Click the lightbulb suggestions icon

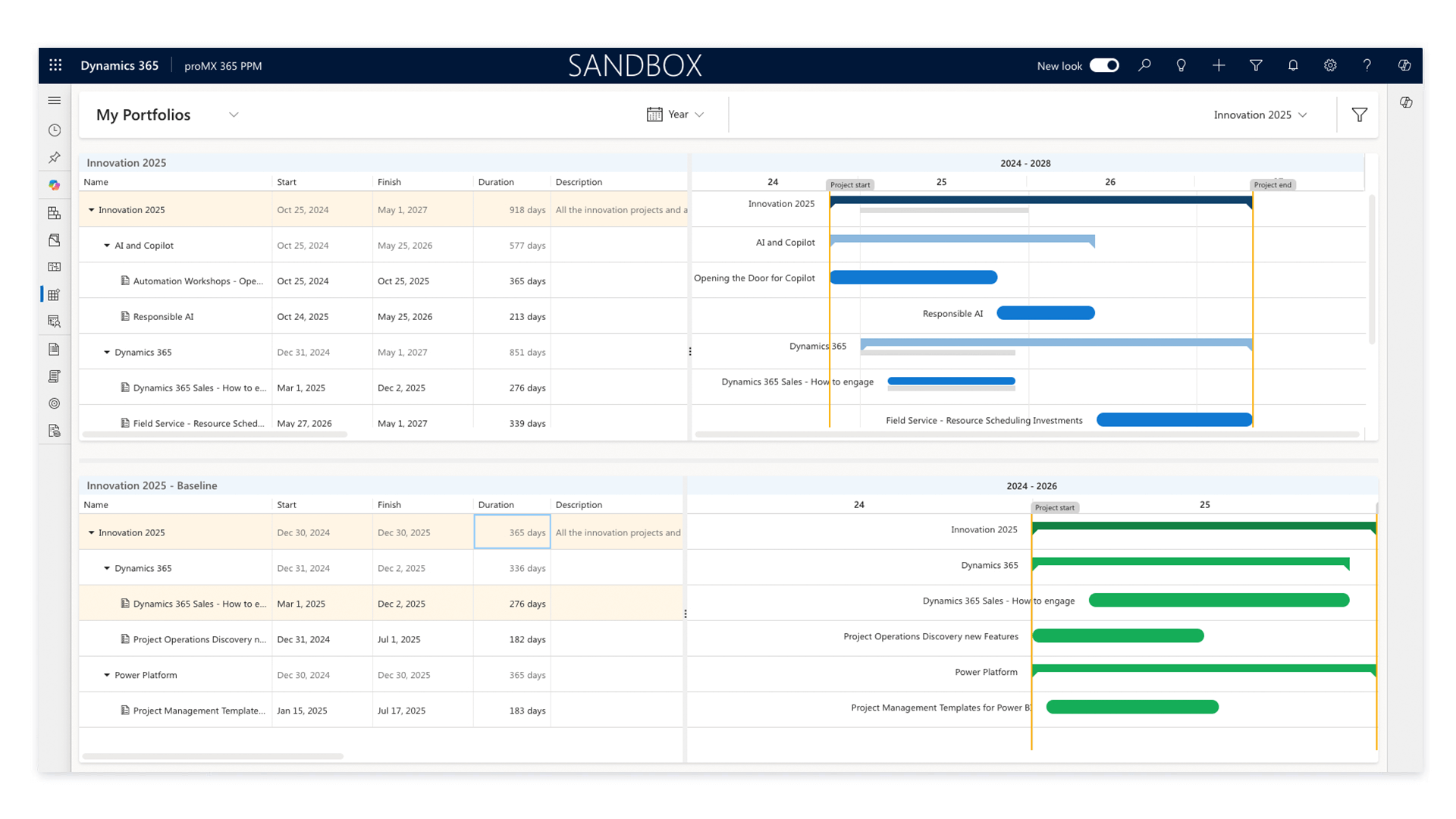pyautogui.click(x=1181, y=65)
